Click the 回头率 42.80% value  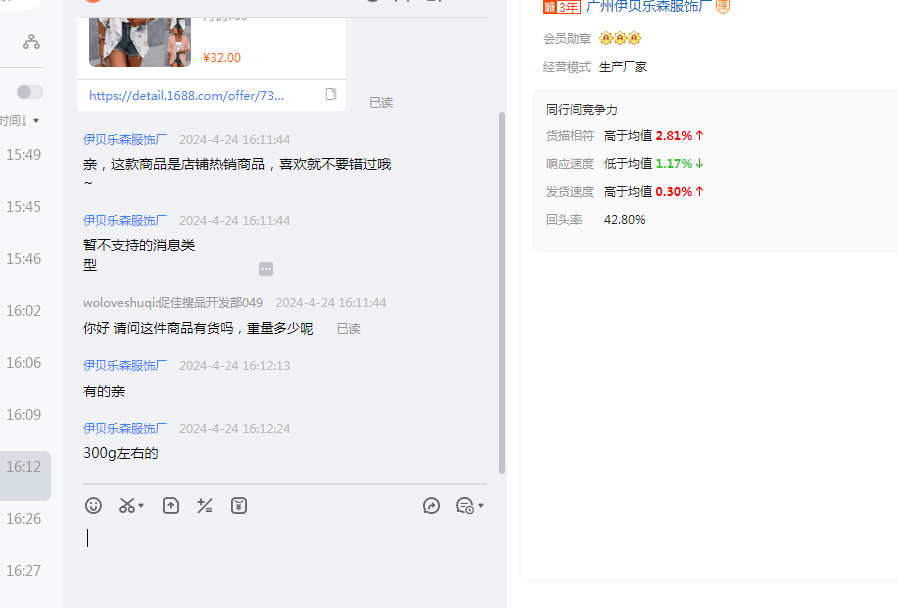(x=624, y=220)
